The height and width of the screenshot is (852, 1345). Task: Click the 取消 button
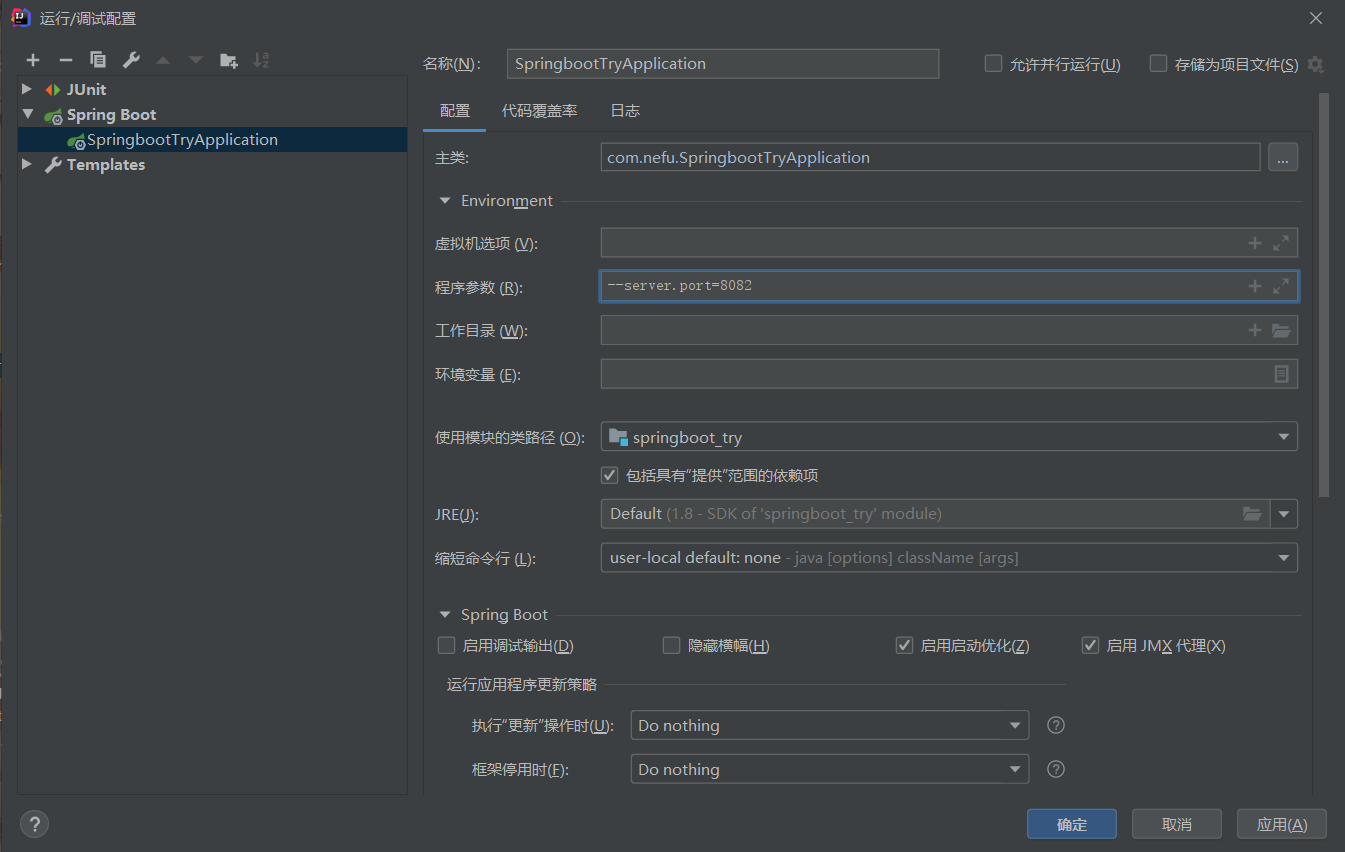click(x=1177, y=824)
